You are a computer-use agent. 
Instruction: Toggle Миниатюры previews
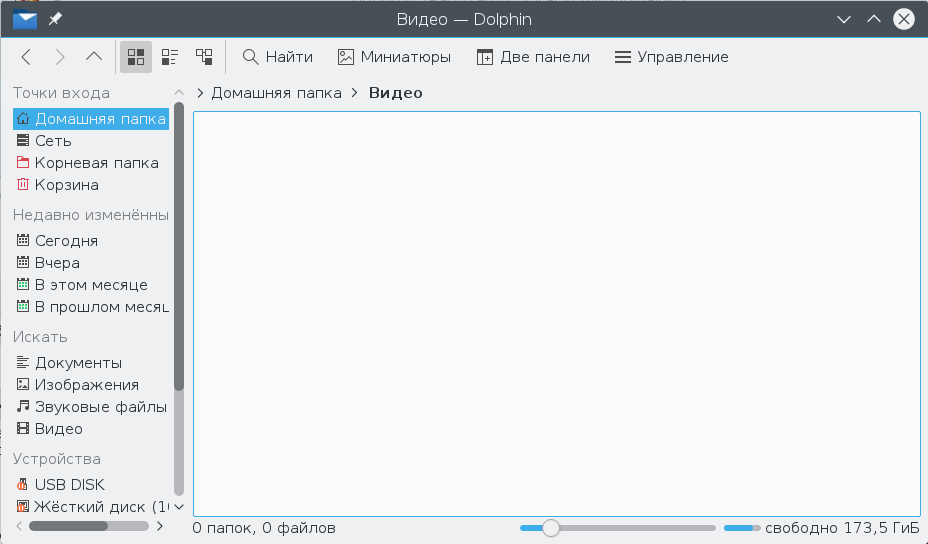coord(394,57)
